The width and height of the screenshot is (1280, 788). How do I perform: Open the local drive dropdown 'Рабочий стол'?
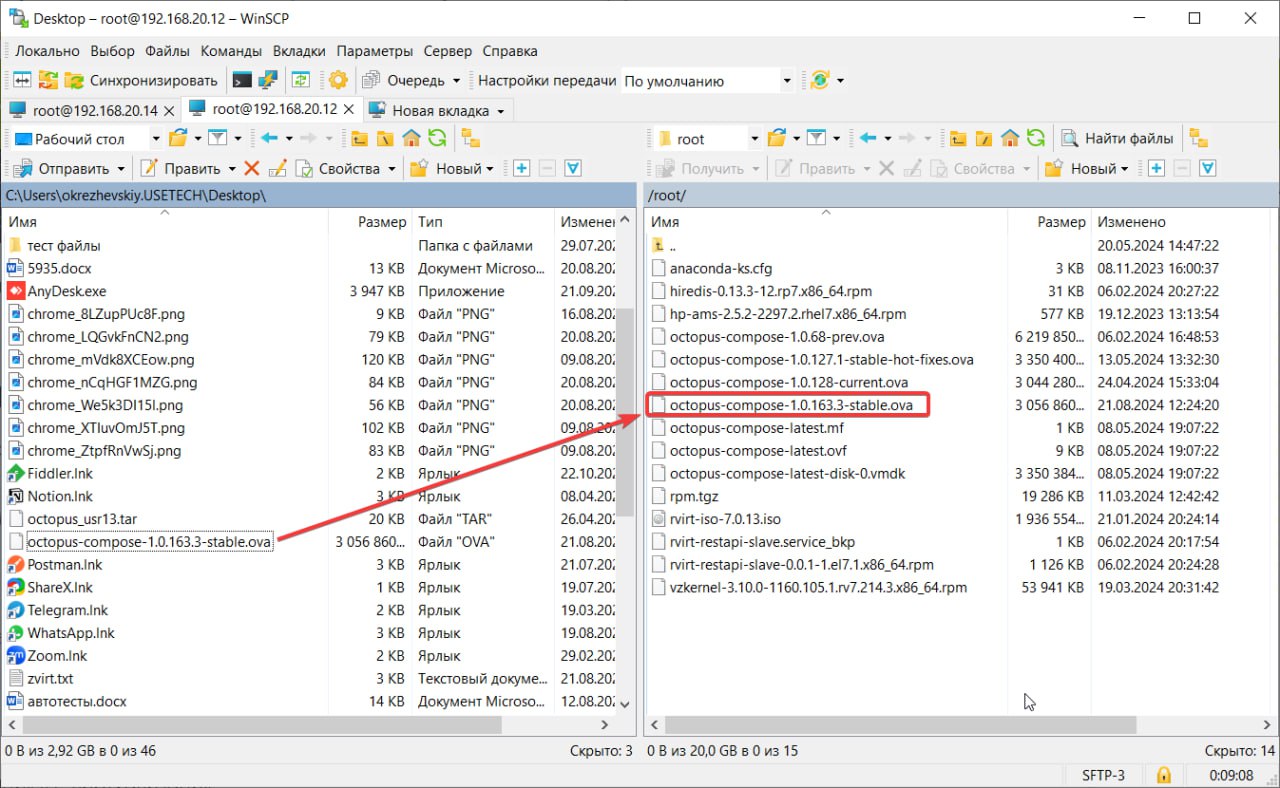coord(86,138)
